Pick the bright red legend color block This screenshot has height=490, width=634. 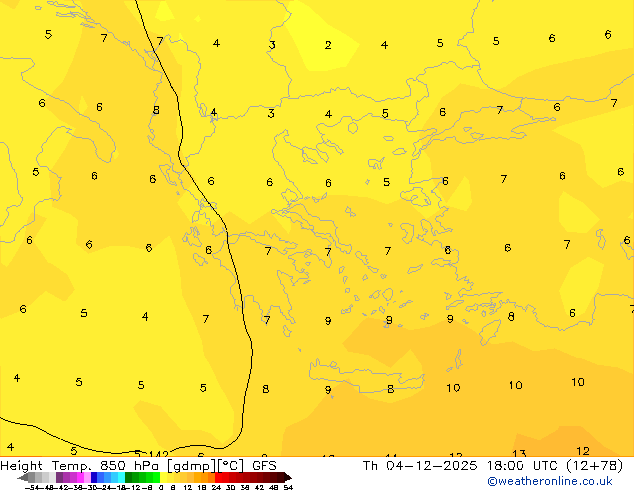pos(219,477)
